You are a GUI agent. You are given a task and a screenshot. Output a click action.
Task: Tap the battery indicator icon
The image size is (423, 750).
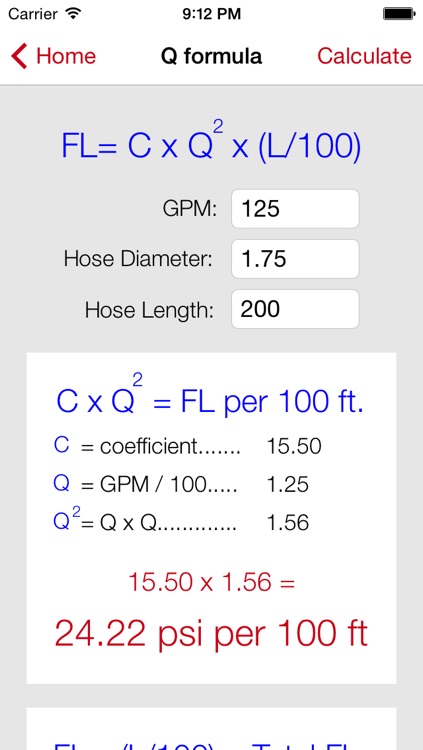point(398,14)
